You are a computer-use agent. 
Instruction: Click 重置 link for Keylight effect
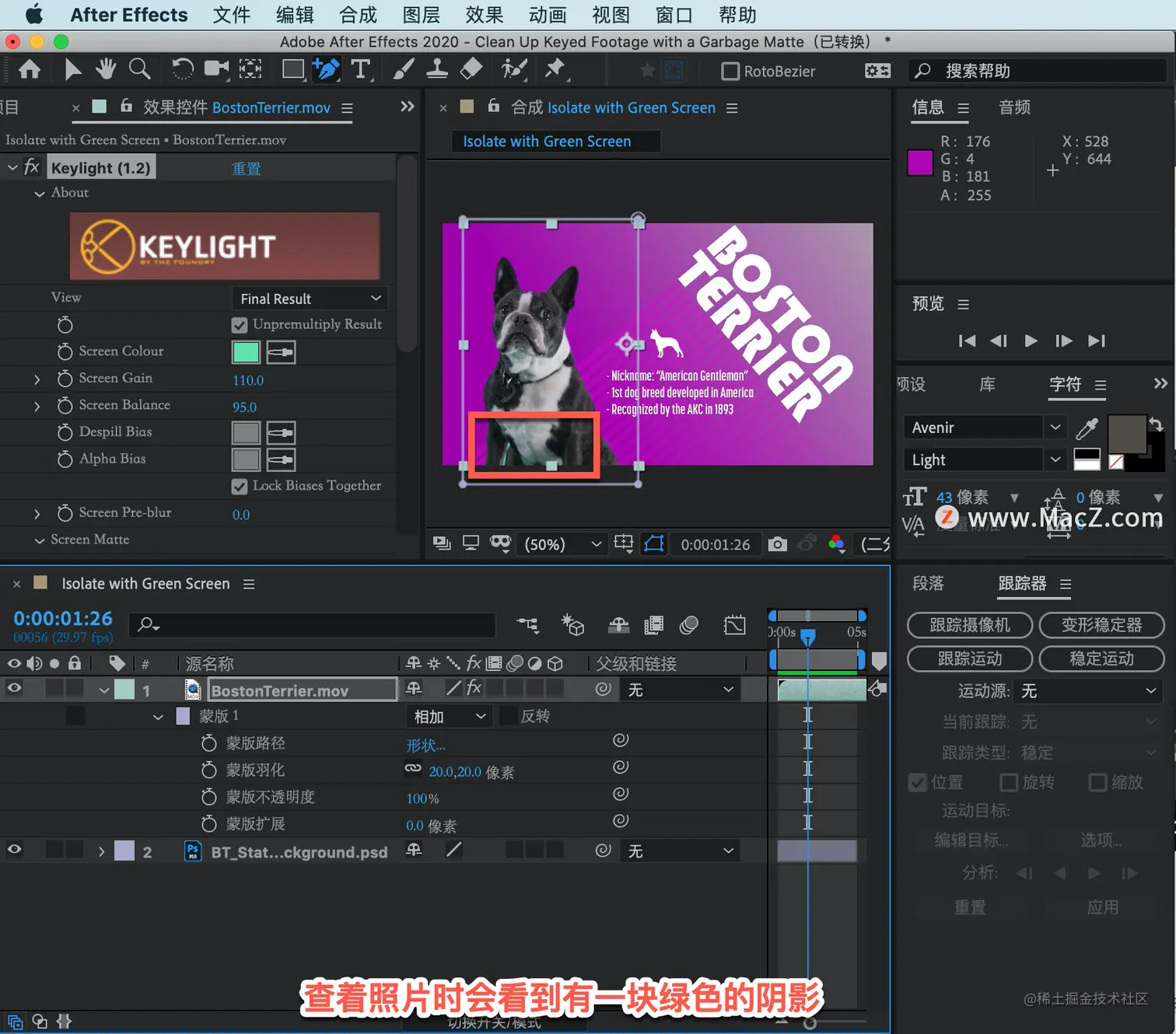tap(247, 169)
